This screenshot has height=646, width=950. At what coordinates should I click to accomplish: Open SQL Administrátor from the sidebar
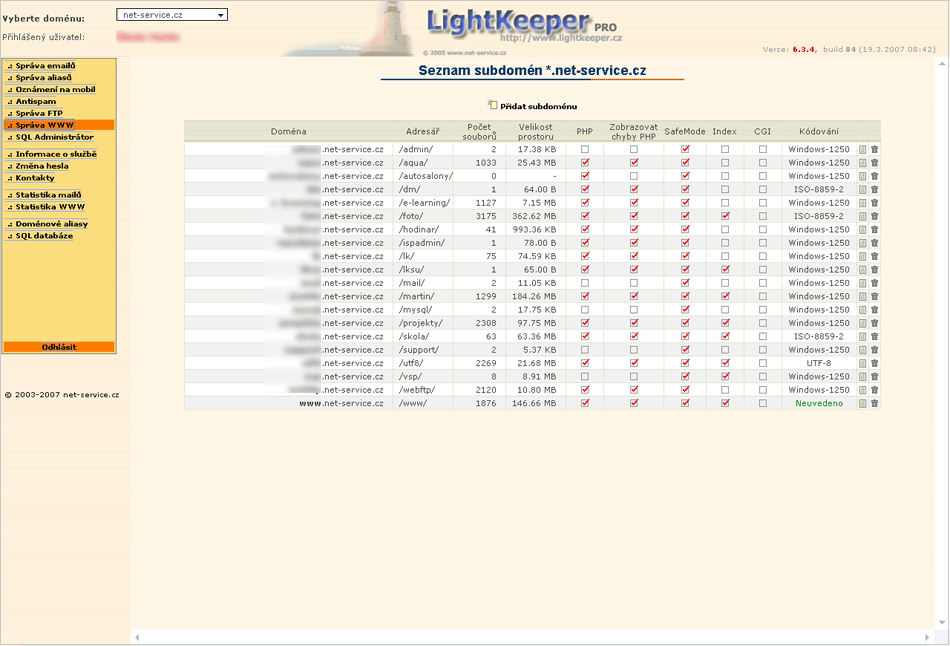pyautogui.click(x=55, y=137)
